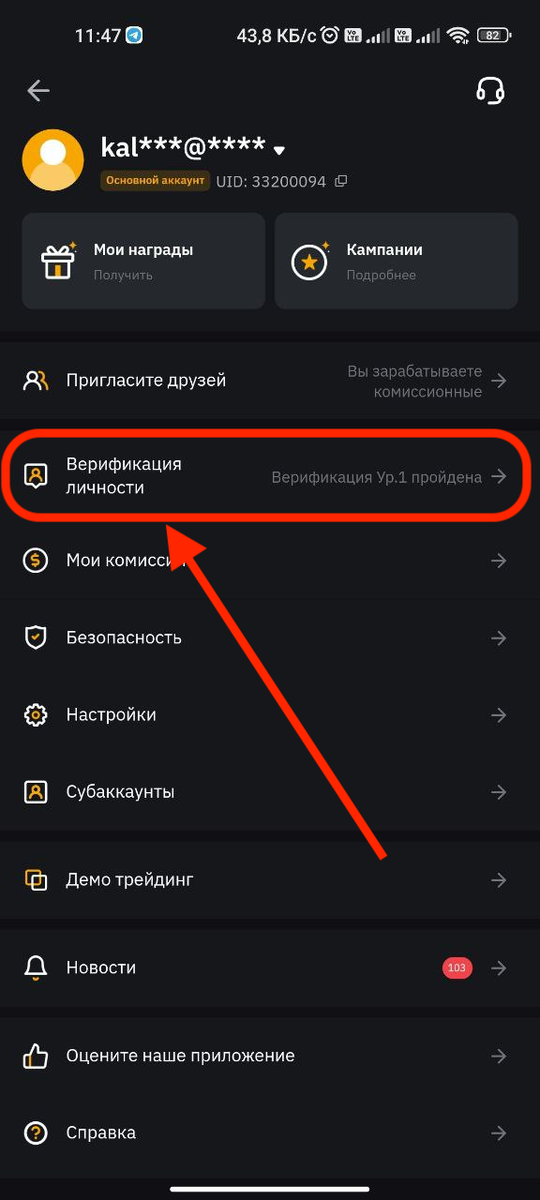Tap the gift box rewards icon
The height and width of the screenshot is (1200, 540).
coord(58,261)
